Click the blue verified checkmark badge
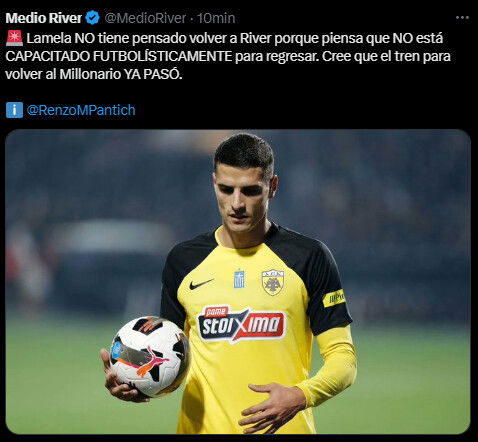 tap(92, 18)
